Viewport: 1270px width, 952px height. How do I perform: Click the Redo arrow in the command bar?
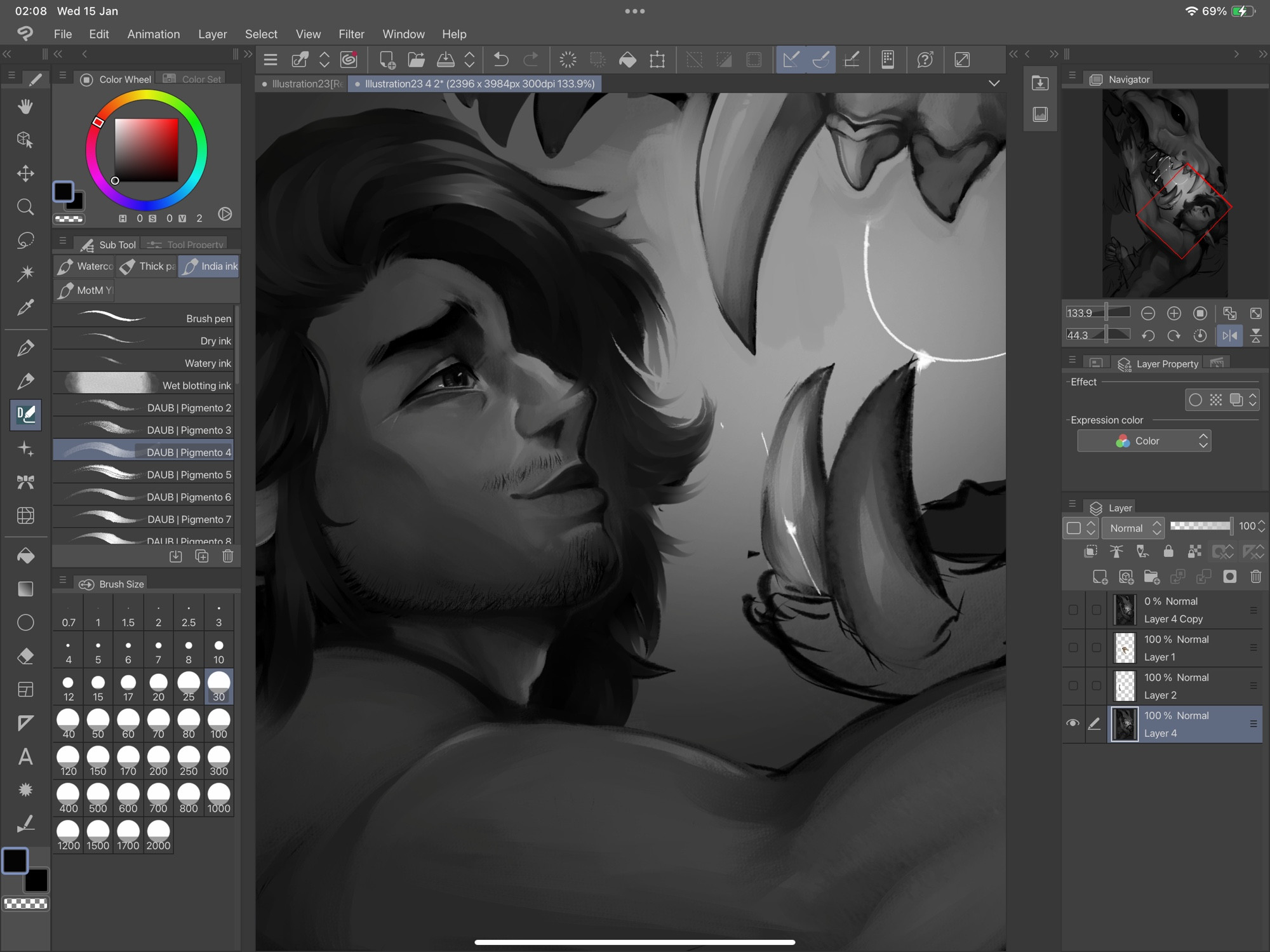[x=530, y=60]
